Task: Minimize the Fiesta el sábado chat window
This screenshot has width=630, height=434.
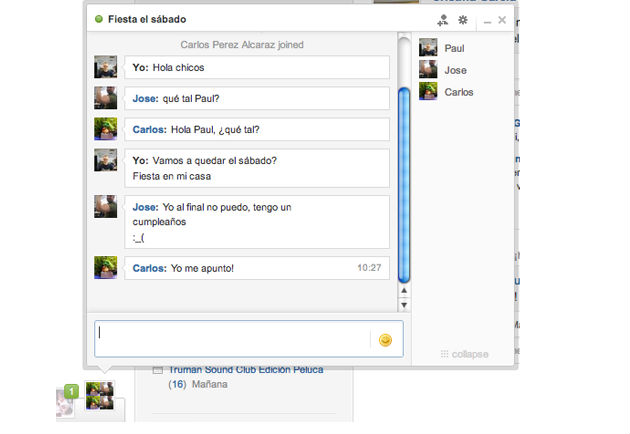Action: (487, 21)
